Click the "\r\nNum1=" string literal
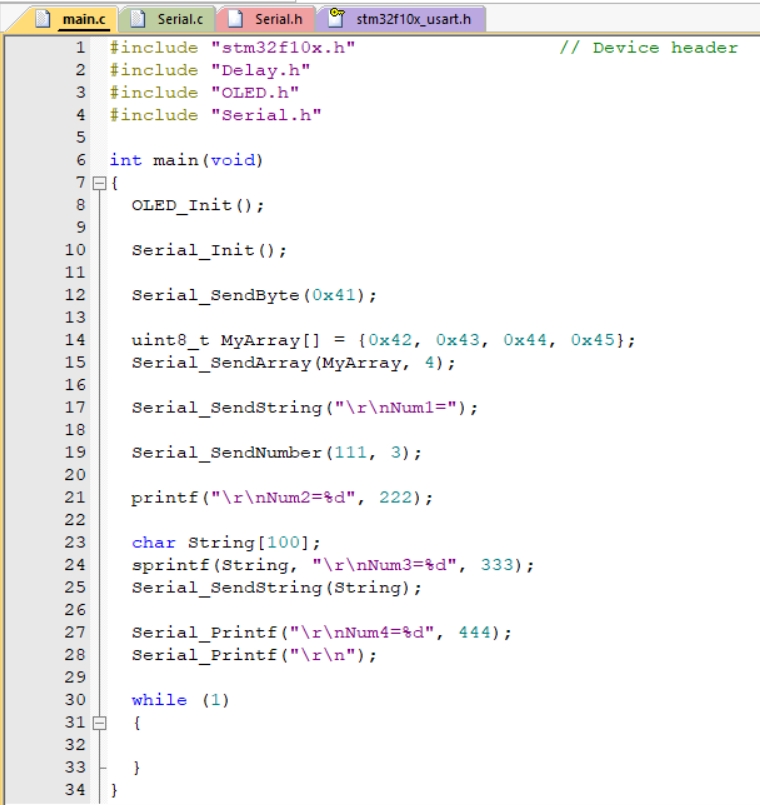 pos(395,408)
